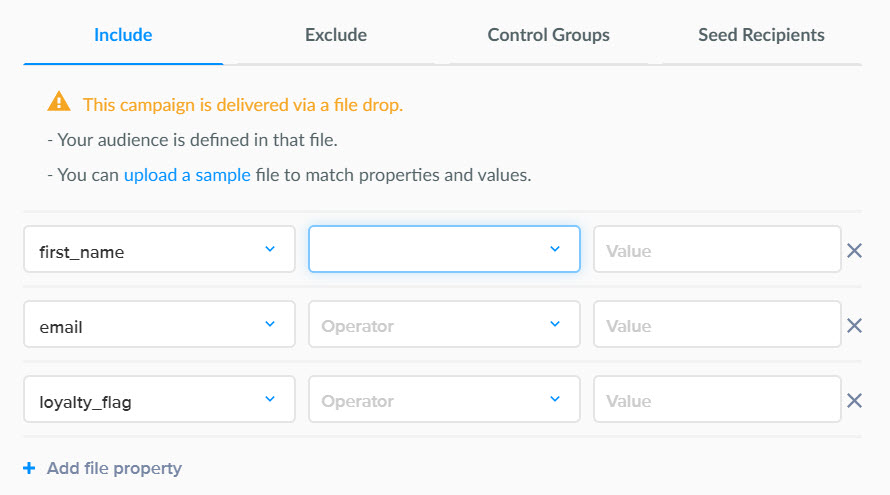
Task: Open the Control Groups tab
Action: click(x=548, y=35)
